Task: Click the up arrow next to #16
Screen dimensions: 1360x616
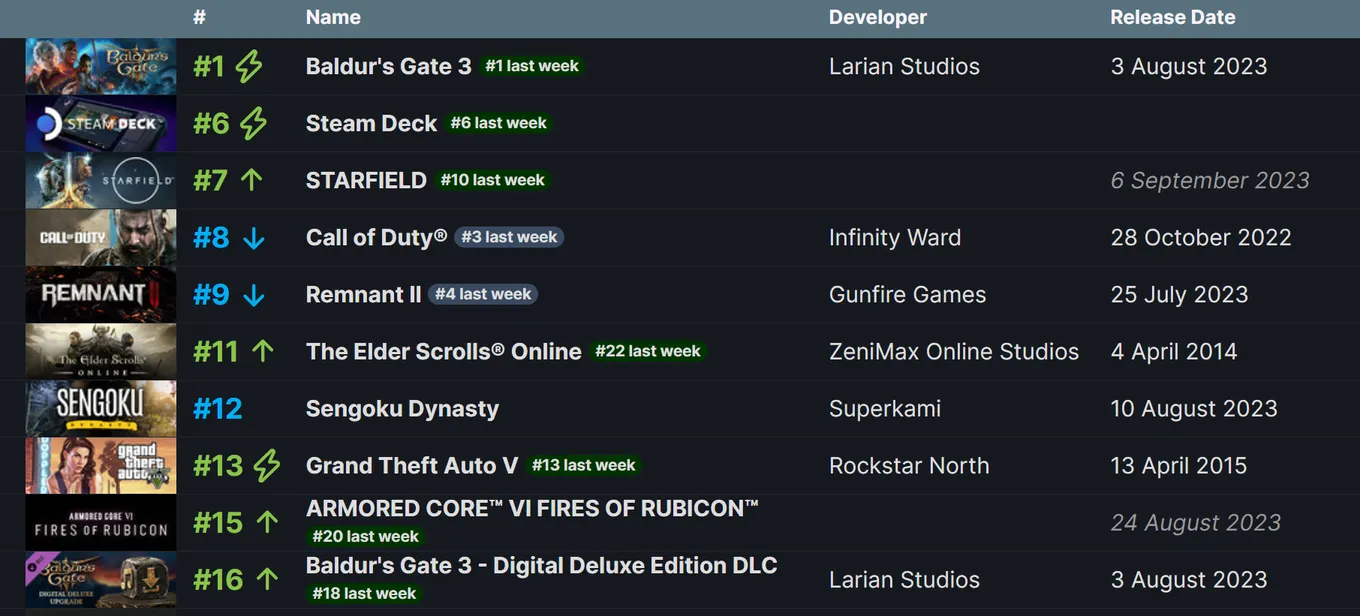Action: click(x=267, y=579)
